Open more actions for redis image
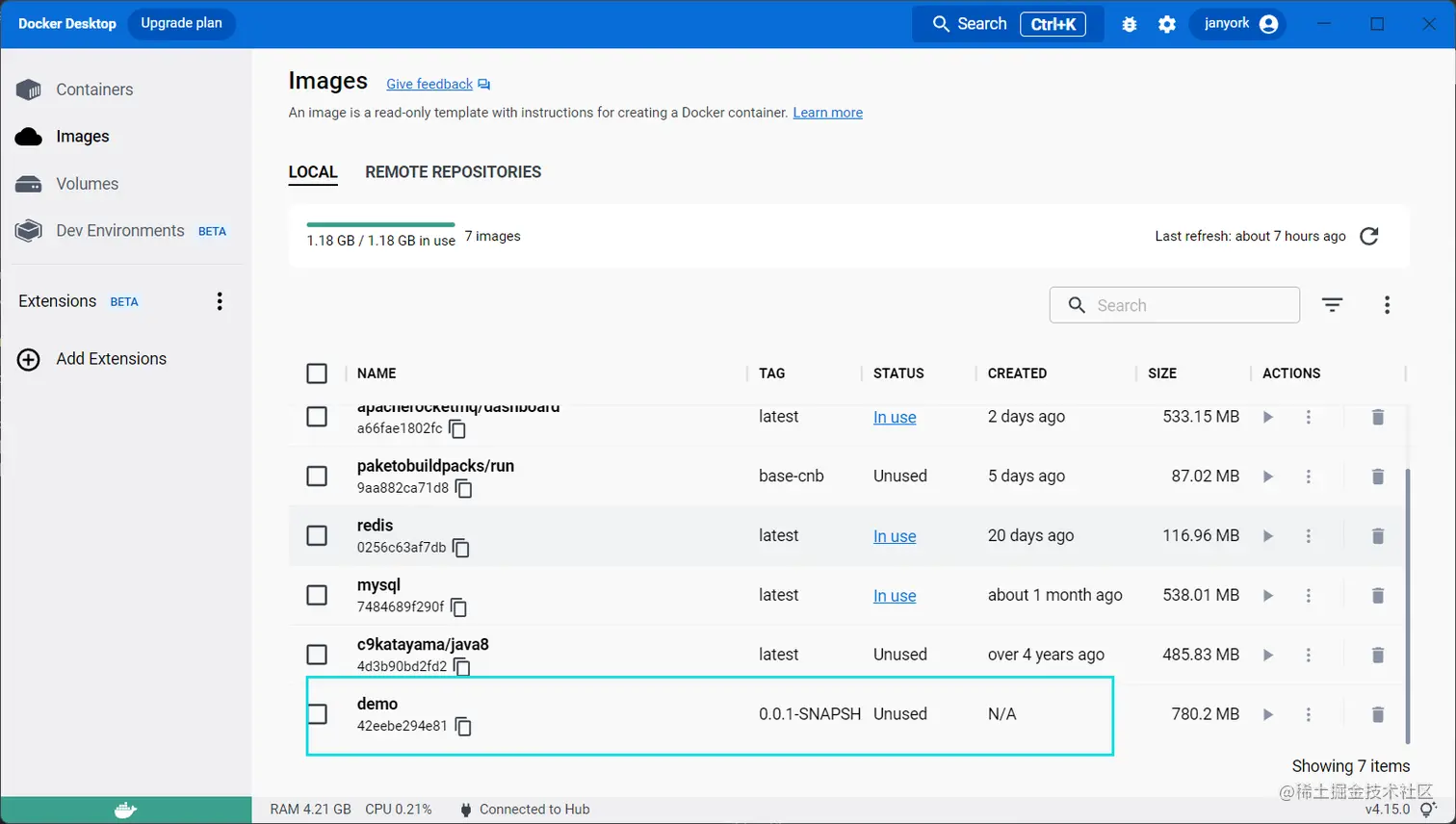This screenshot has width=1456, height=824. point(1309,536)
